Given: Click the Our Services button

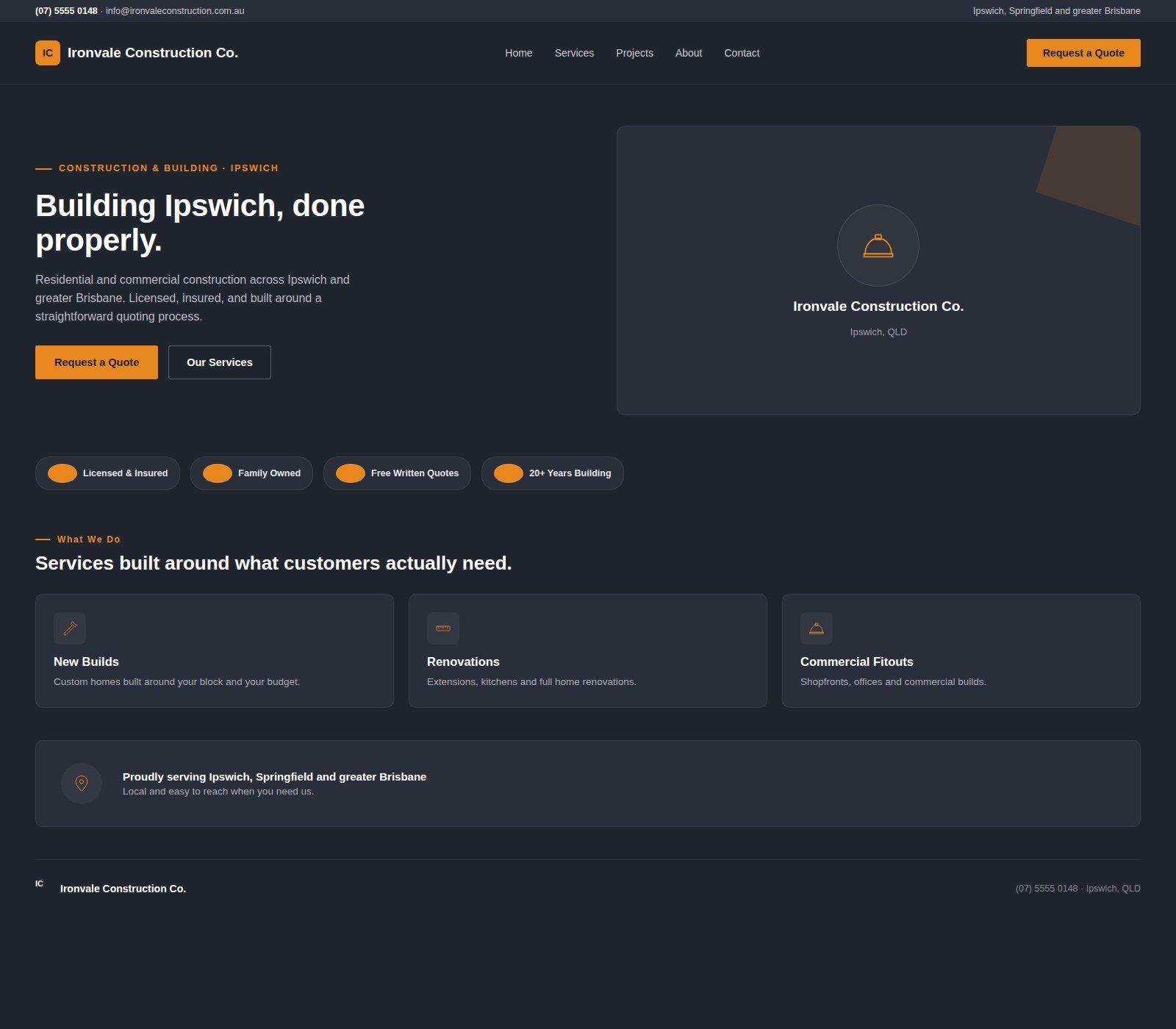Looking at the screenshot, I should [220, 362].
